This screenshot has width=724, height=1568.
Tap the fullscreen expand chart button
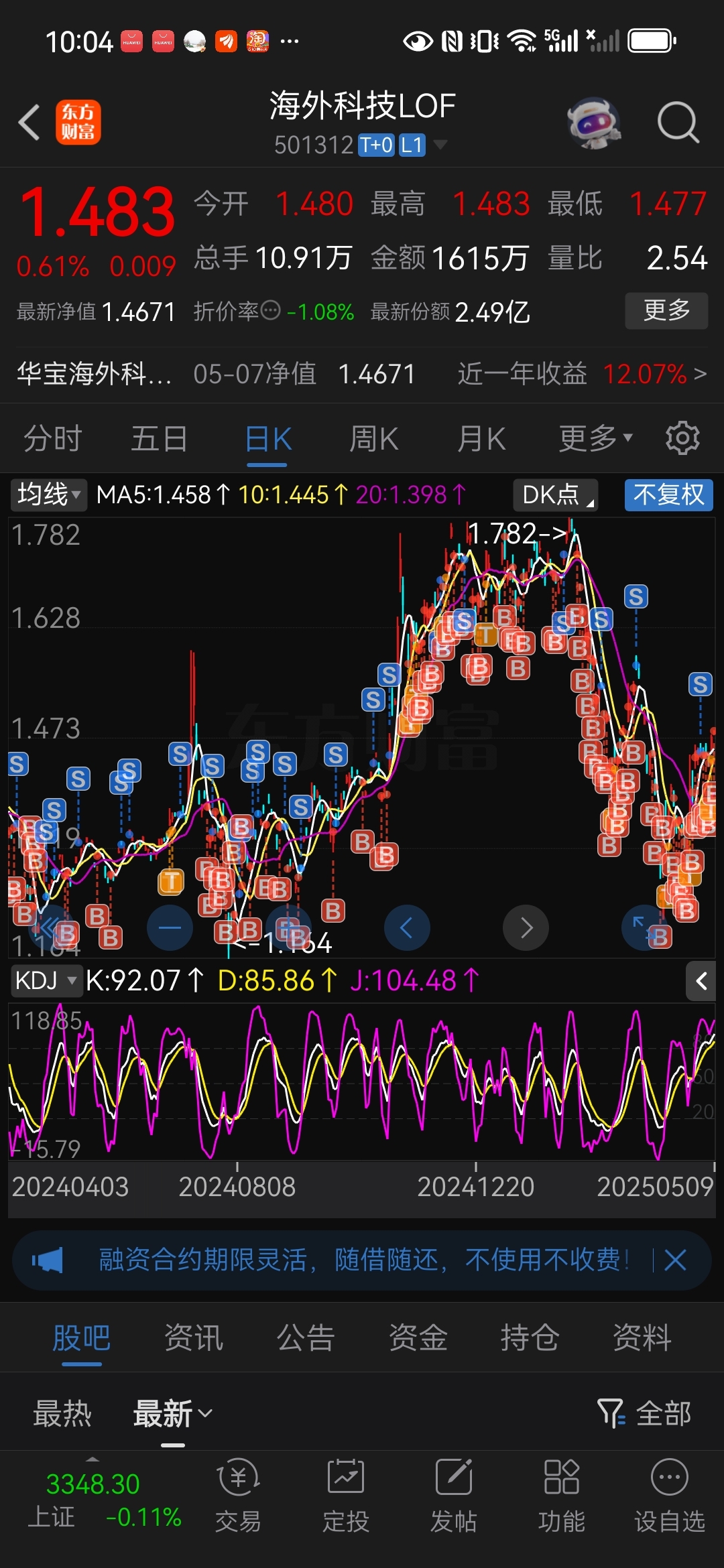644,927
